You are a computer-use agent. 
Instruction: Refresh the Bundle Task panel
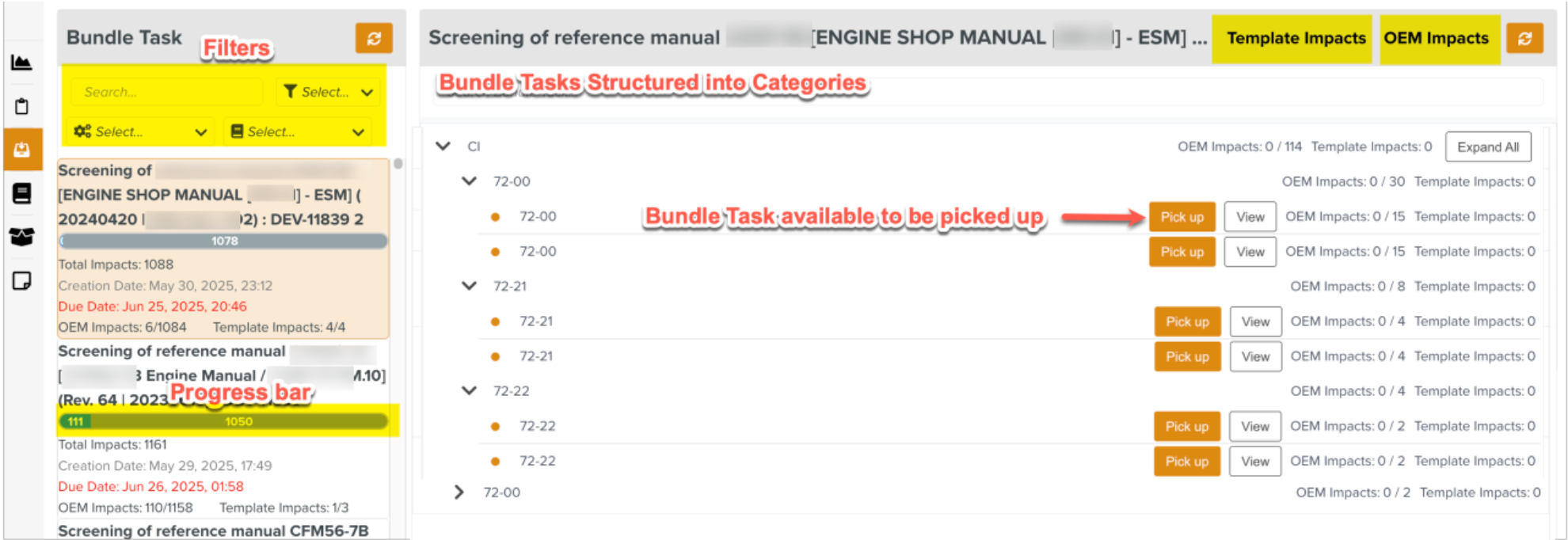(x=374, y=37)
